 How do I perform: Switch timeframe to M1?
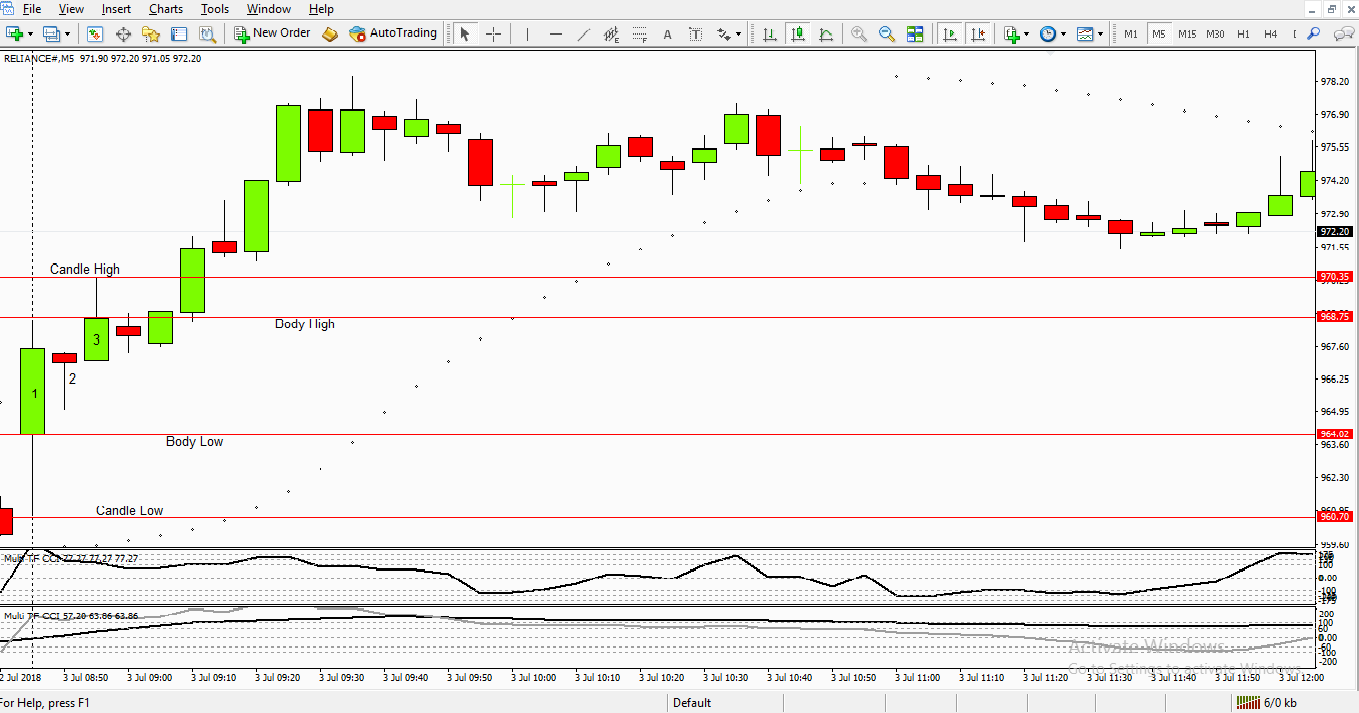point(1131,34)
